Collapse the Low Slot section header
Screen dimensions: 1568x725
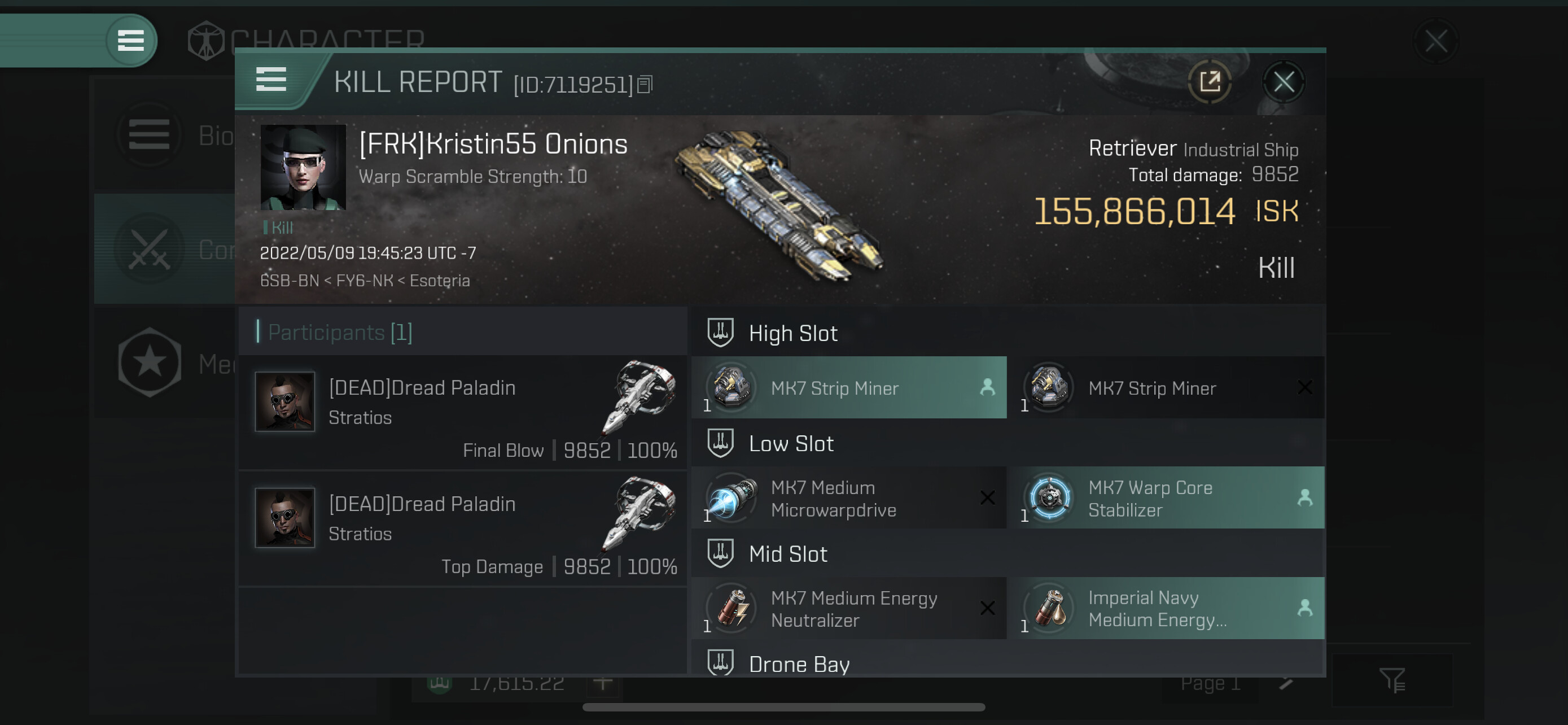[x=790, y=444]
